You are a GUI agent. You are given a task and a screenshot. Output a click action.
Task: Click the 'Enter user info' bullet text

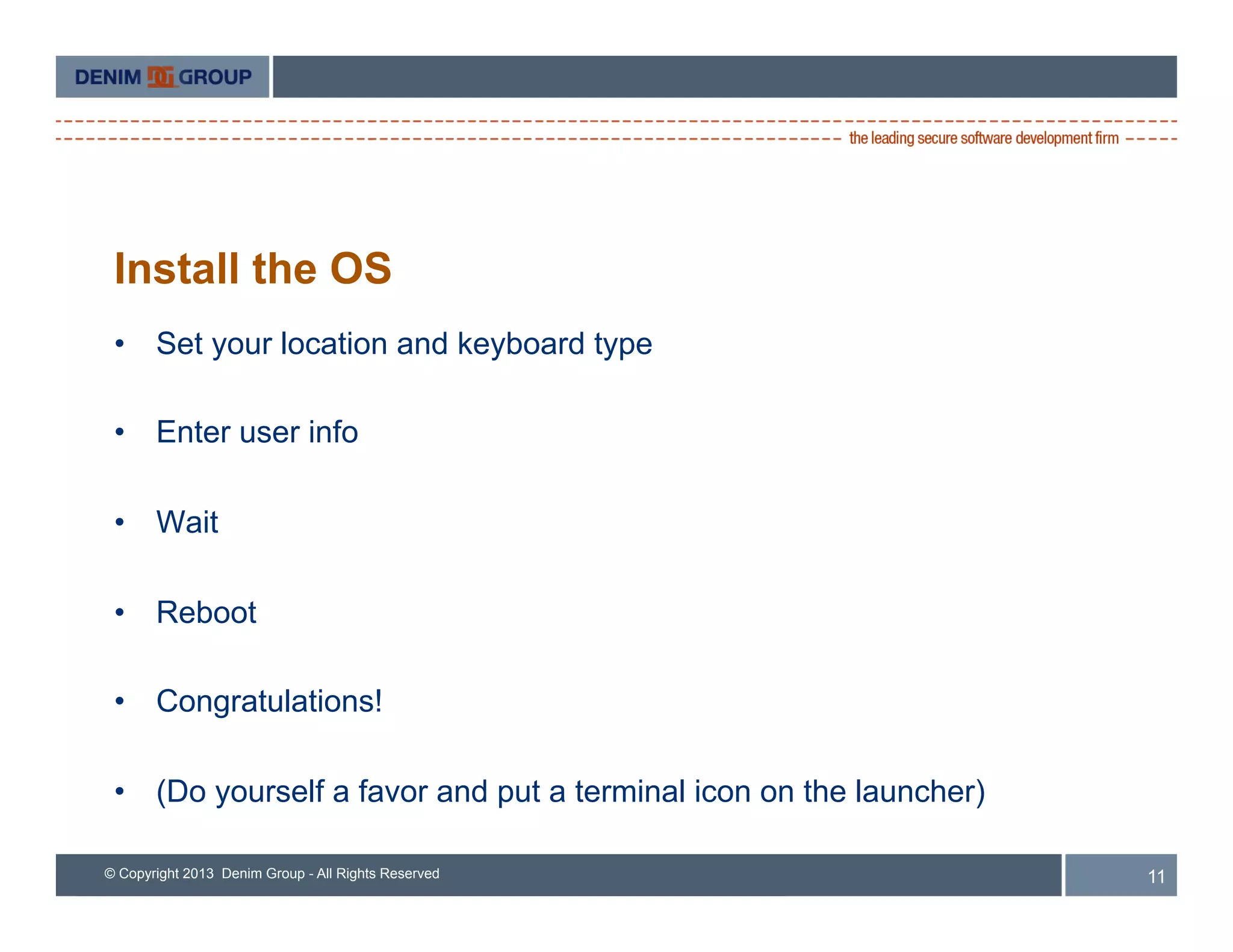257,432
